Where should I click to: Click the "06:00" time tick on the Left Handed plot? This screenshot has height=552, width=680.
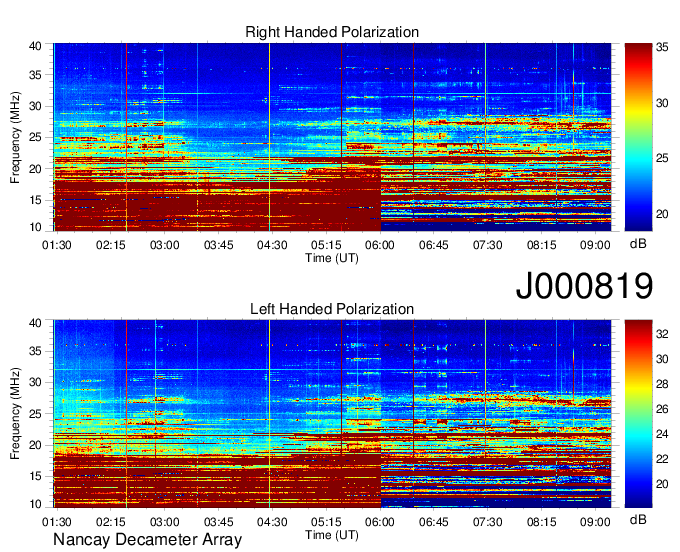coord(380,522)
